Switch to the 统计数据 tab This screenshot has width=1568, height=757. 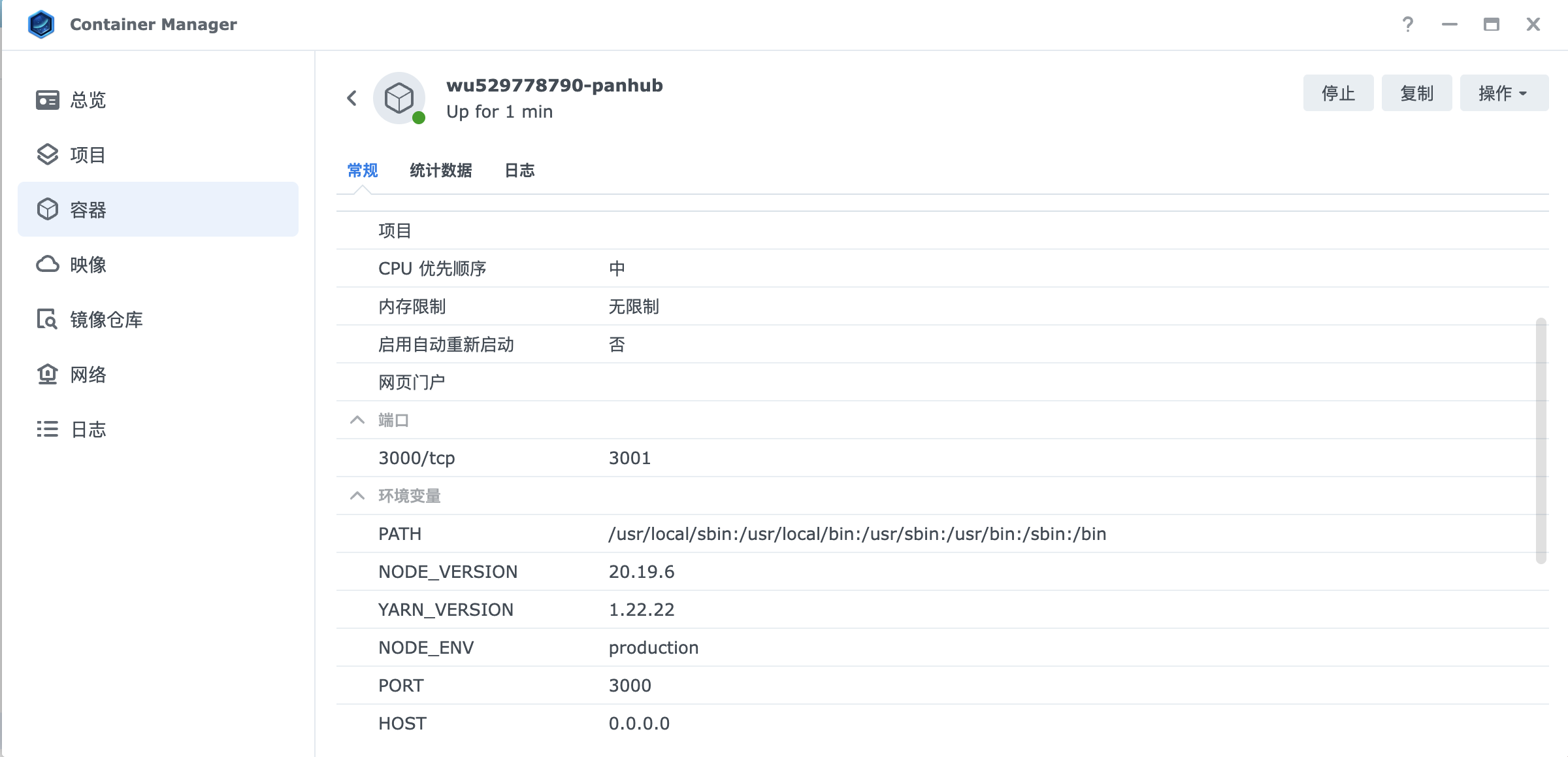[440, 171]
